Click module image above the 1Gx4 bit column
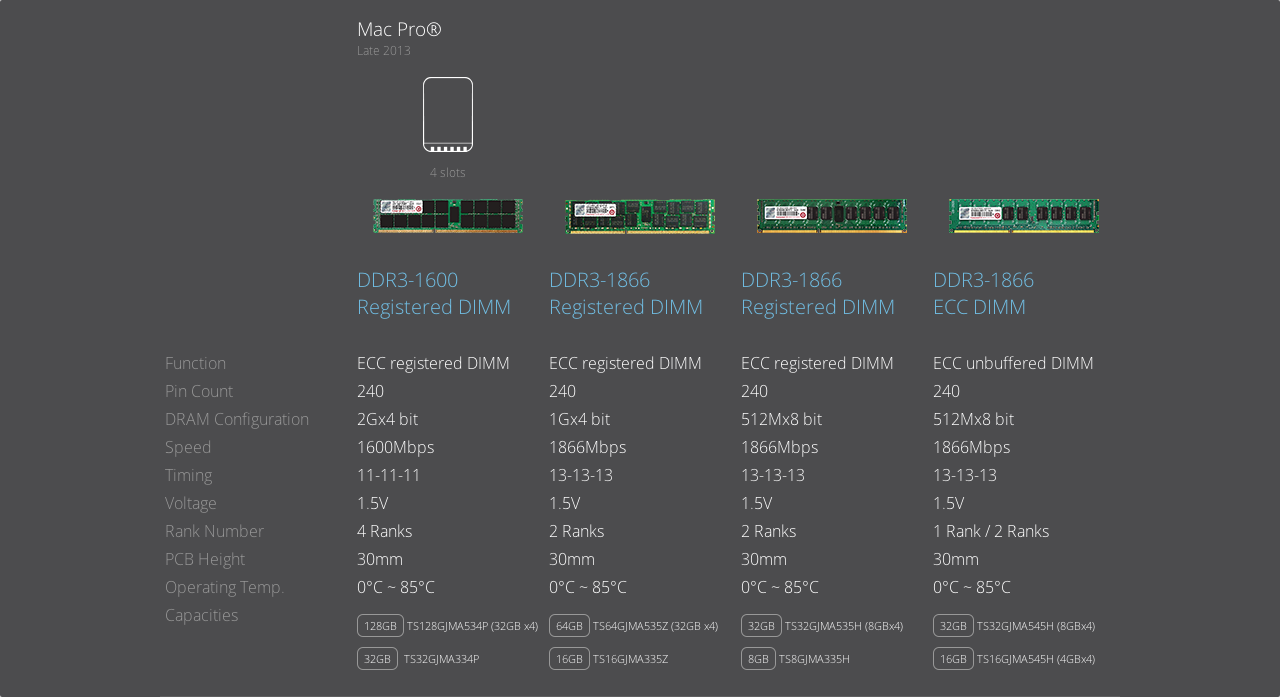This screenshot has width=1280, height=697. 640,216
